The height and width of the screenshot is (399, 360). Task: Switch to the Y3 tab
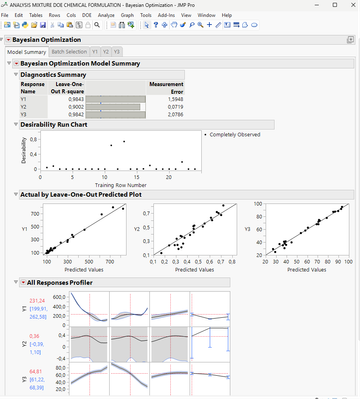116,52
